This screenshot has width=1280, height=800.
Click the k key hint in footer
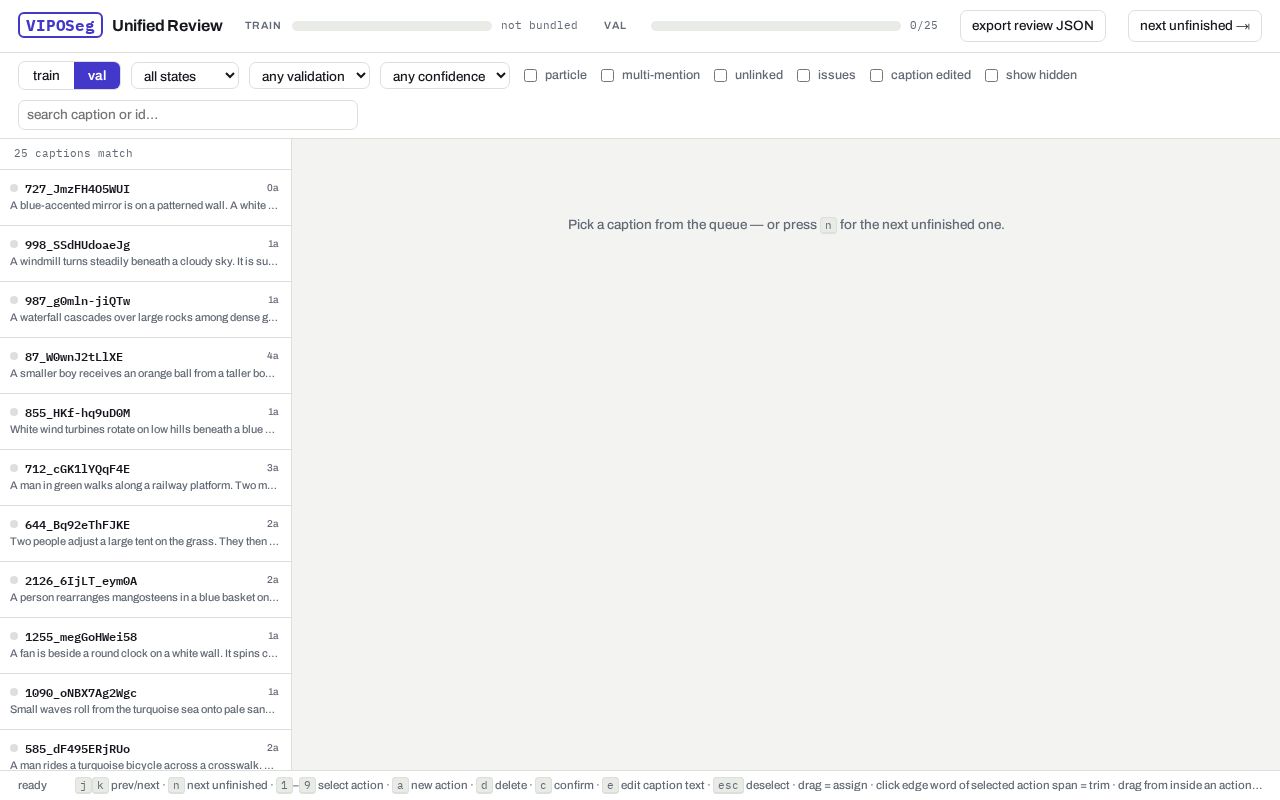tap(100, 786)
